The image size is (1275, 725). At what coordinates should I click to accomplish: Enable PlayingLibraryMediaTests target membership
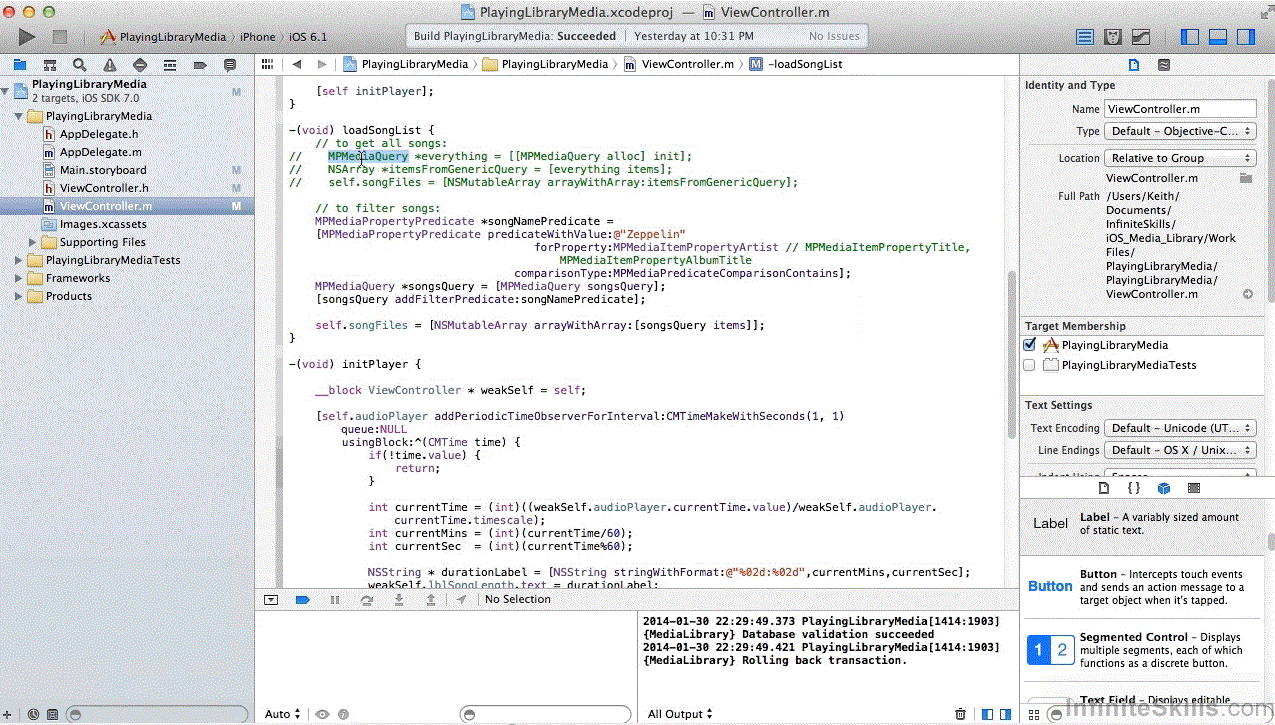pyautogui.click(x=1030, y=365)
